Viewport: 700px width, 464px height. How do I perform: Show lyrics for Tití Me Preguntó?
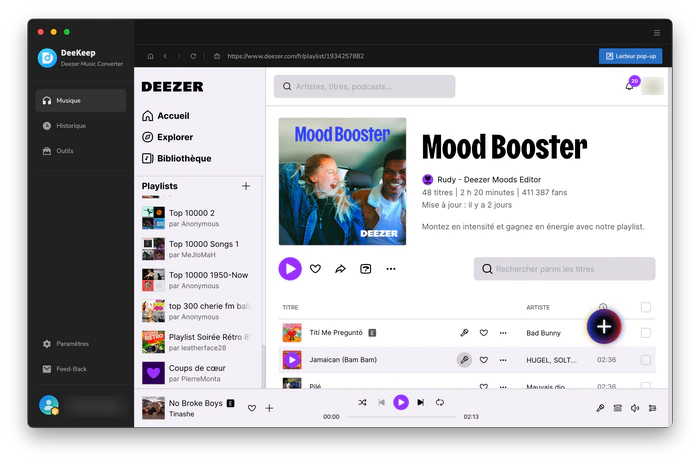click(x=464, y=333)
